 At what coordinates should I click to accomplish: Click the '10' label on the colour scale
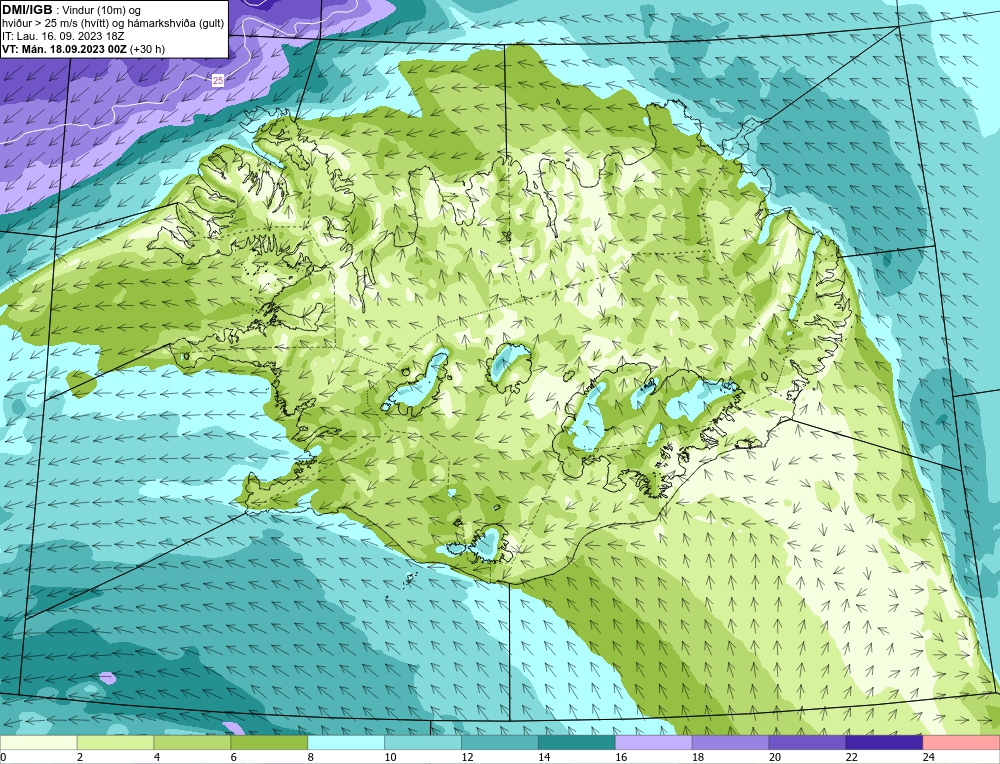390,757
